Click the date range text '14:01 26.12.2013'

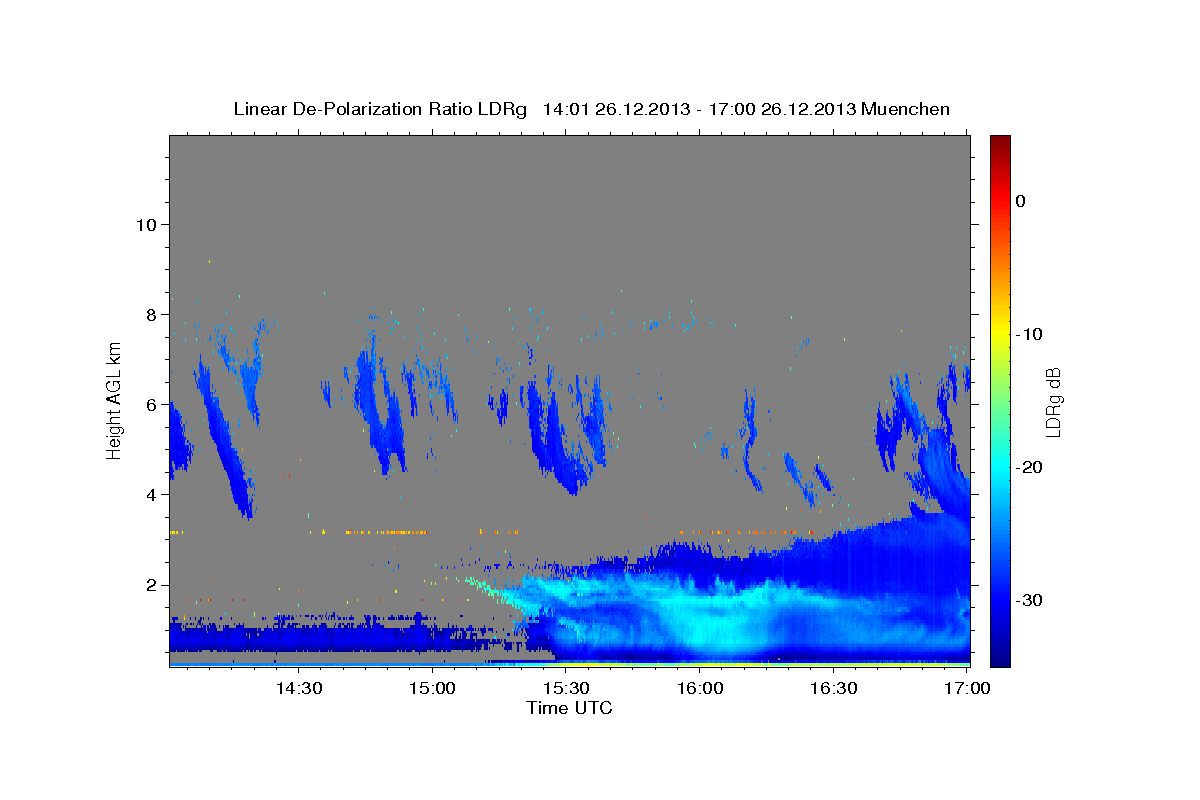615,109
